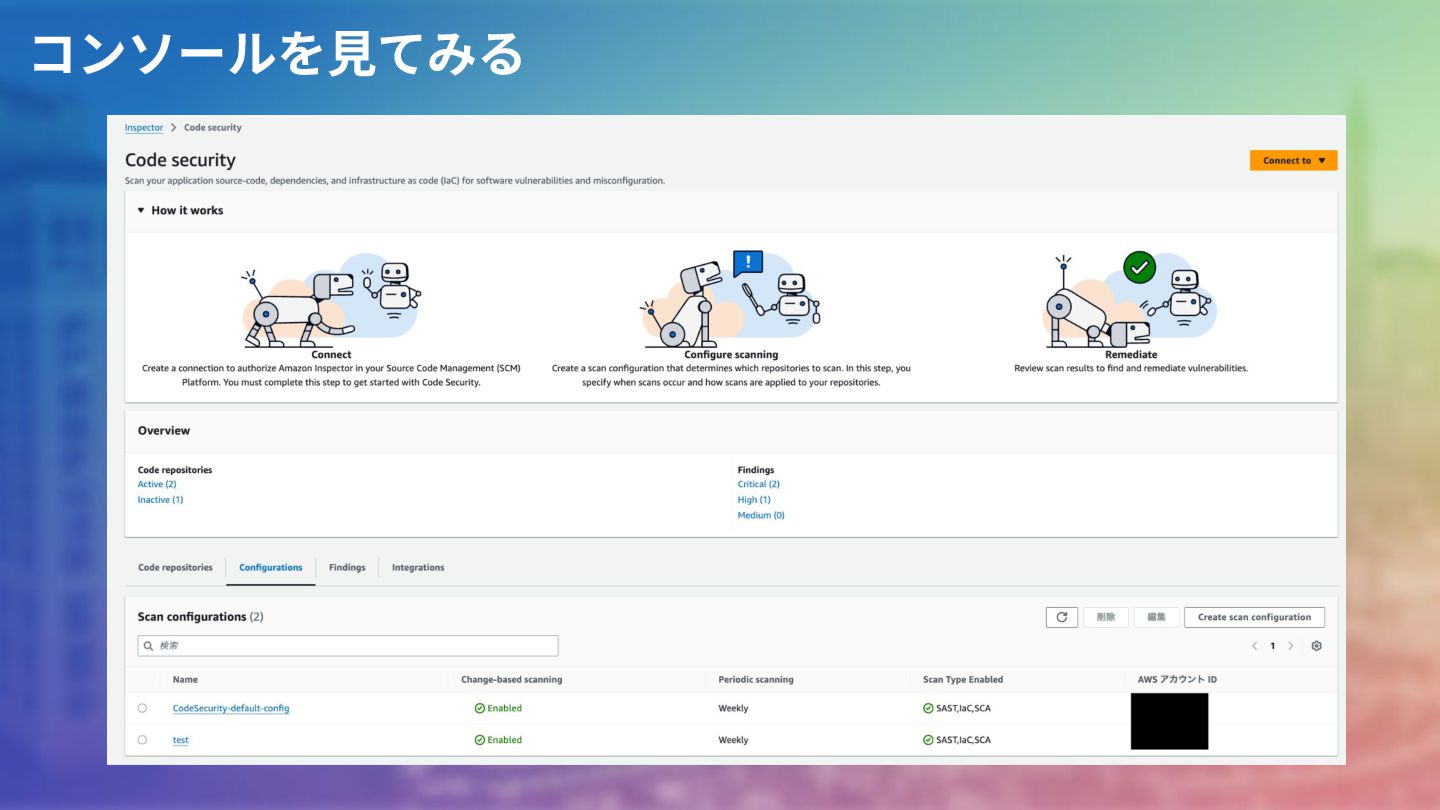Click the 削除 (delete) button

pyautogui.click(x=1106, y=617)
